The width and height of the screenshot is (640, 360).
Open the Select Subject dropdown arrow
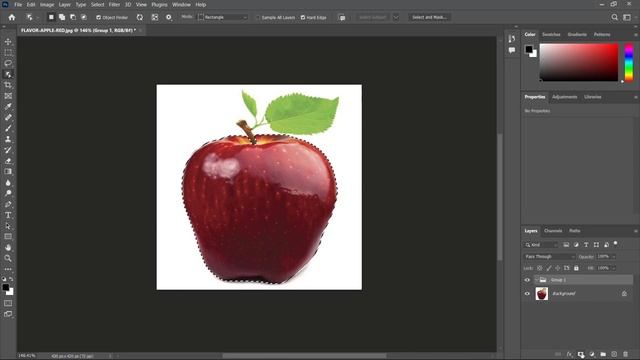click(x=396, y=17)
